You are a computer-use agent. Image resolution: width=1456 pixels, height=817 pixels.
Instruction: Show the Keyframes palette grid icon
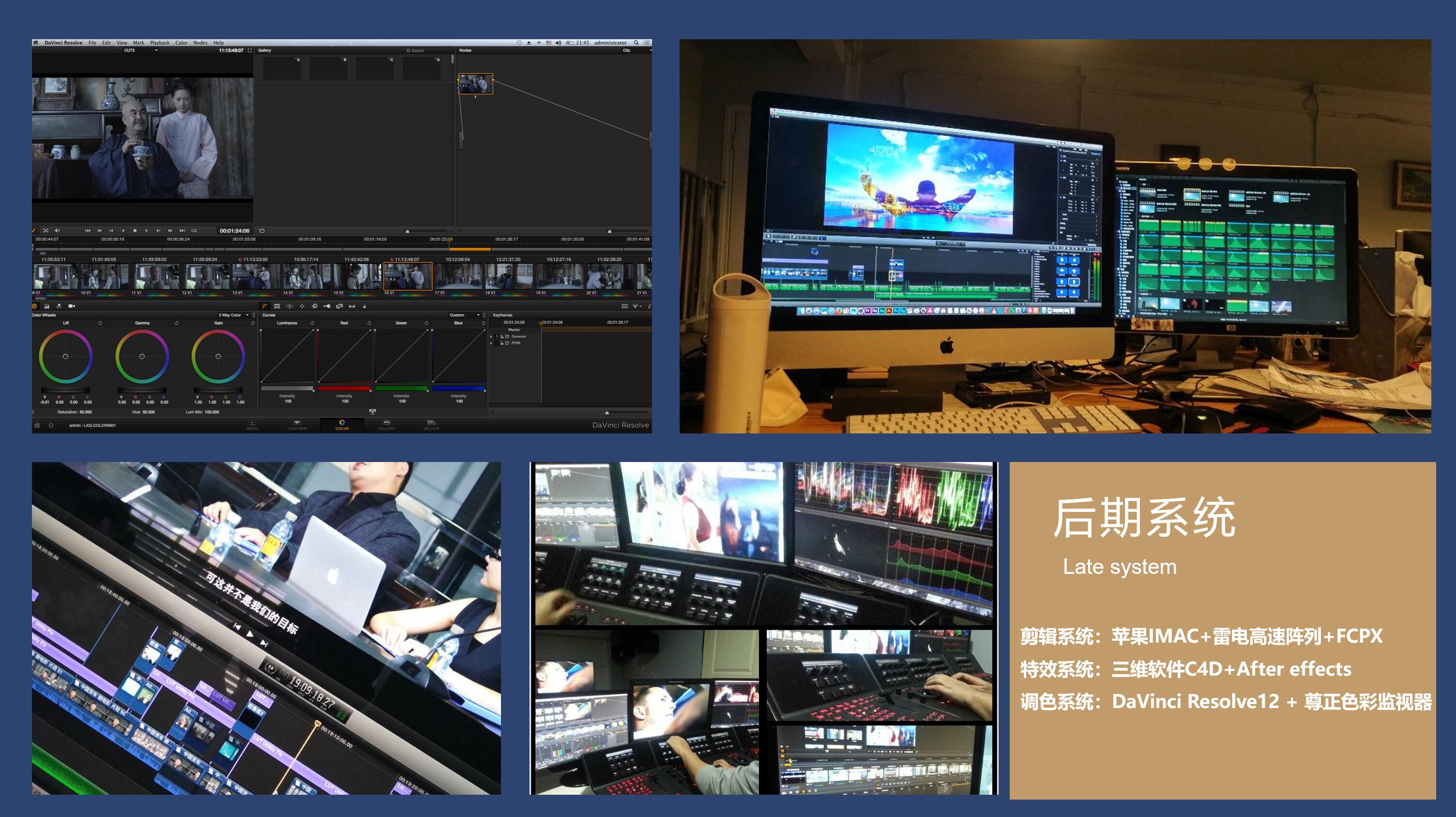click(624, 307)
